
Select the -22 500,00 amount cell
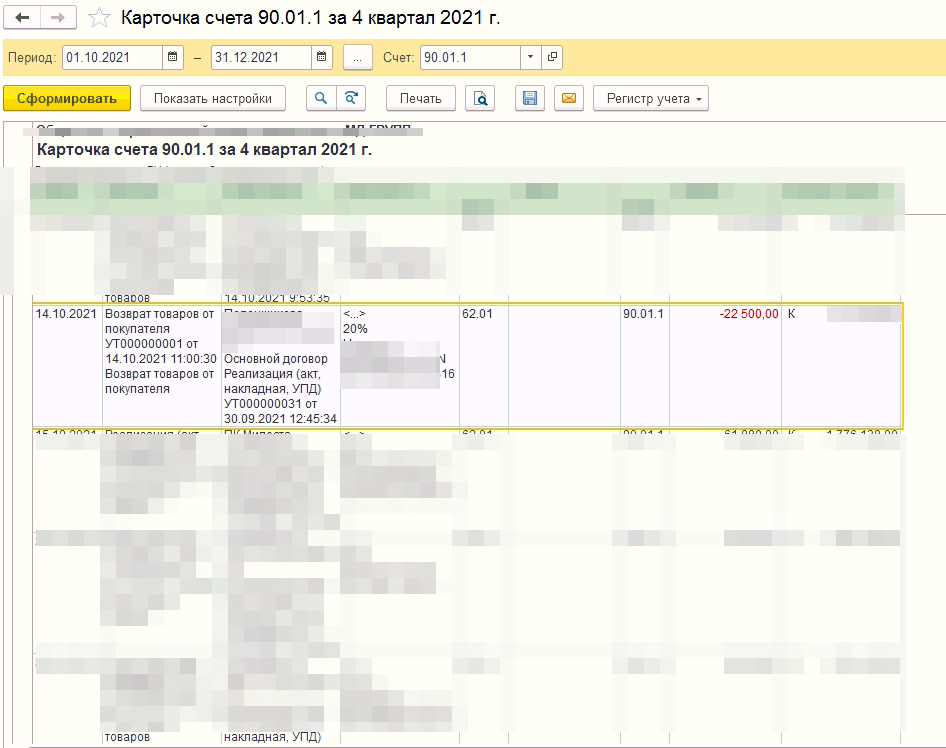[725, 314]
